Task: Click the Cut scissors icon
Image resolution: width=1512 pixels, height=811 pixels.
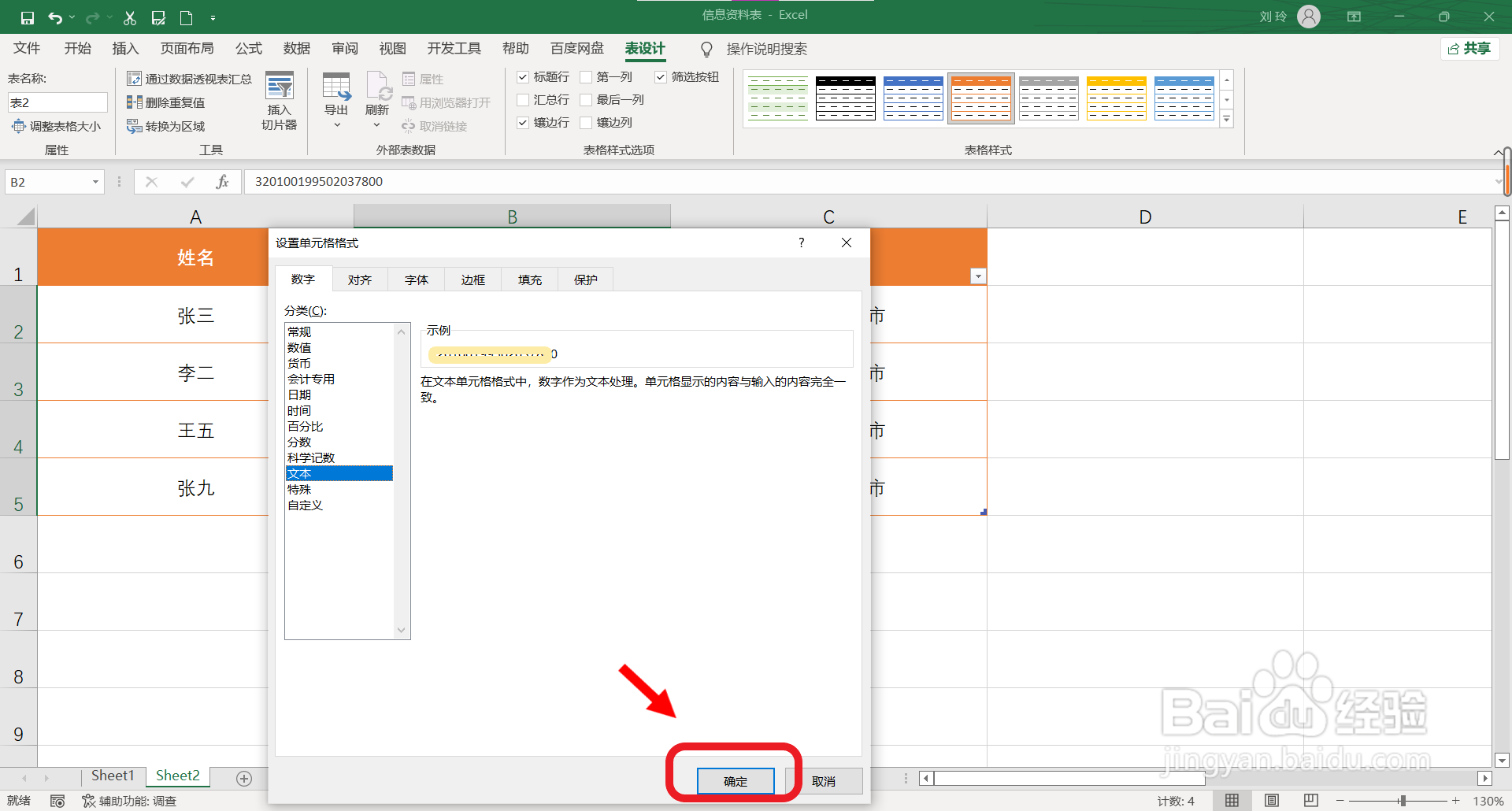Action: [x=130, y=17]
